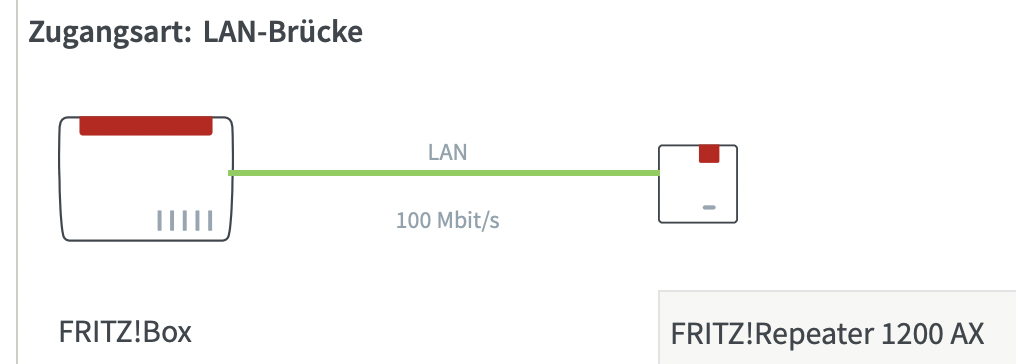
Task: Open the FRITZ!Repeater 1200 AX label
Action: coord(827,335)
